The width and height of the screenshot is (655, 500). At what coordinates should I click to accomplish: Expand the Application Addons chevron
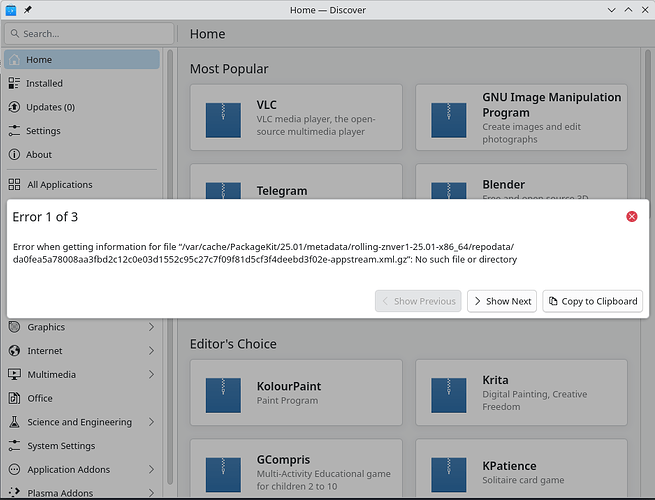click(151, 470)
